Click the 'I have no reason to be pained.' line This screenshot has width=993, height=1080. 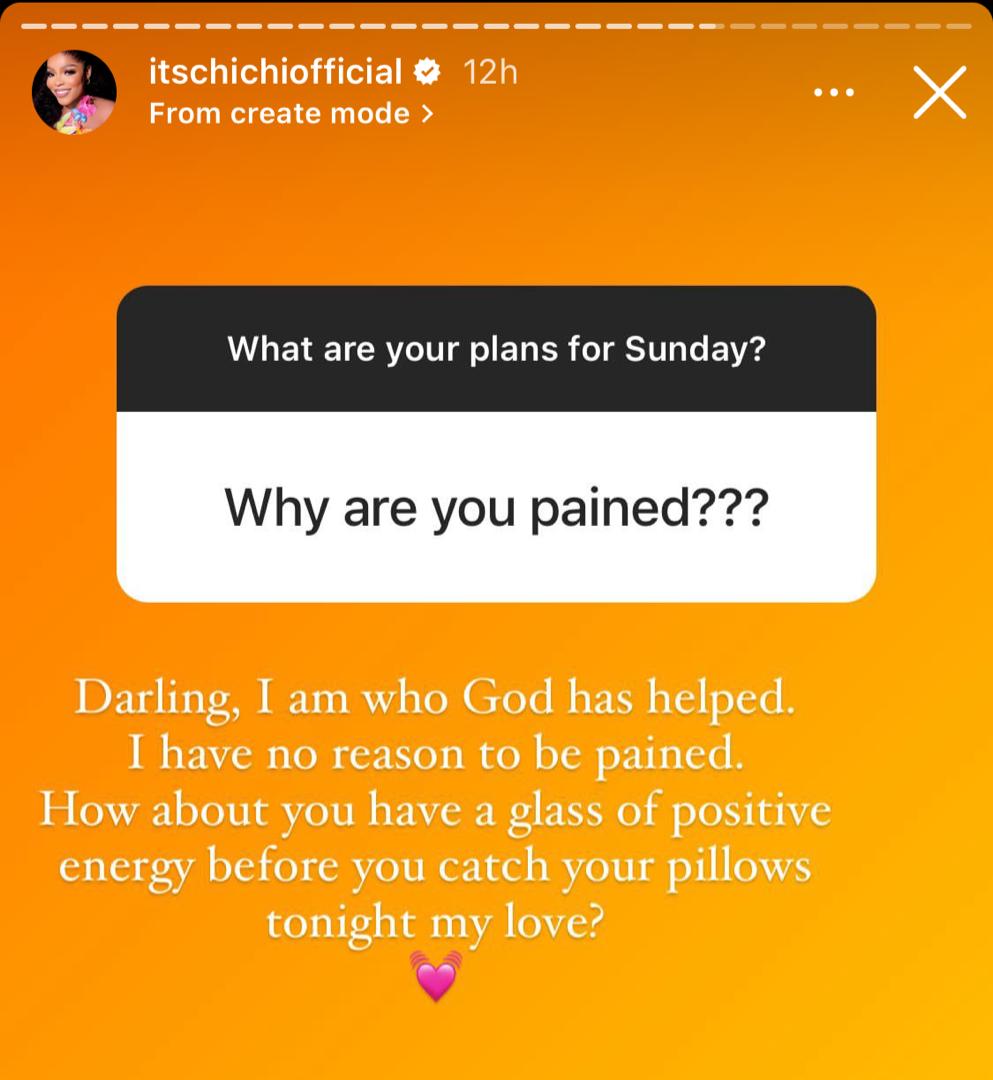tap(436, 754)
